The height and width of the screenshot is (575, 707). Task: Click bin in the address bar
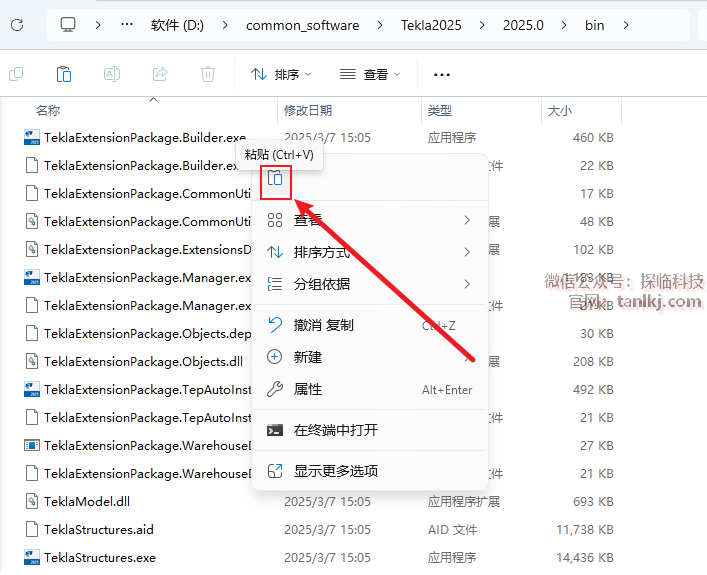pyautogui.click(x=594, y=25)
